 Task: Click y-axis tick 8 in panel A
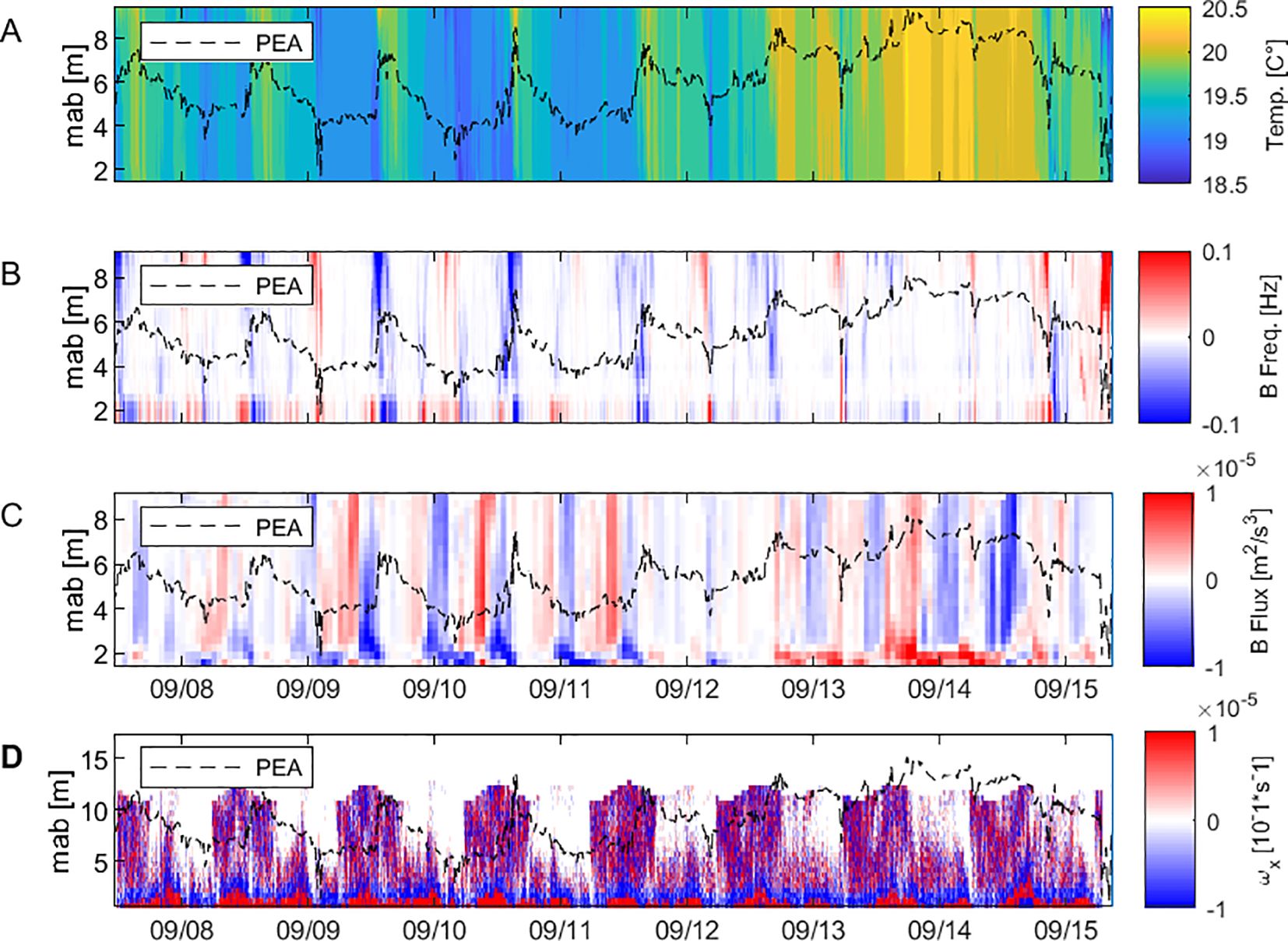pos(100,40)
